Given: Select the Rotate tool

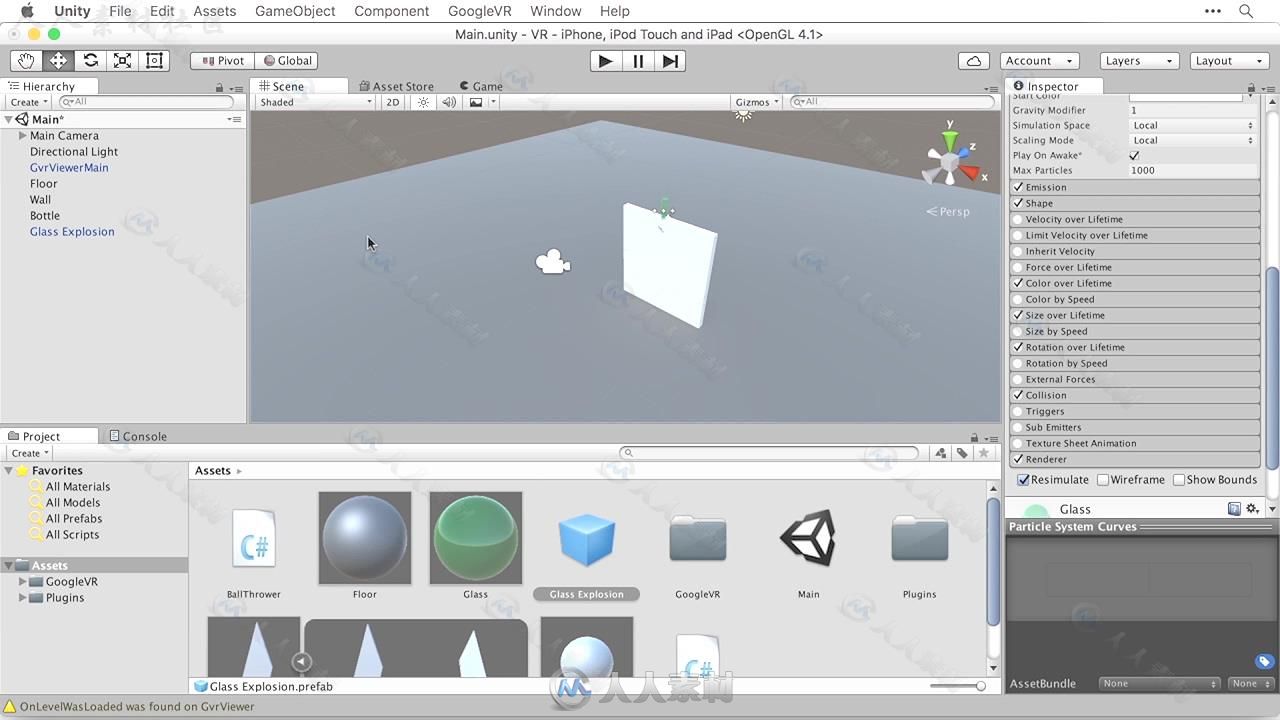Looking at the screenshot, I should [90, 61].
